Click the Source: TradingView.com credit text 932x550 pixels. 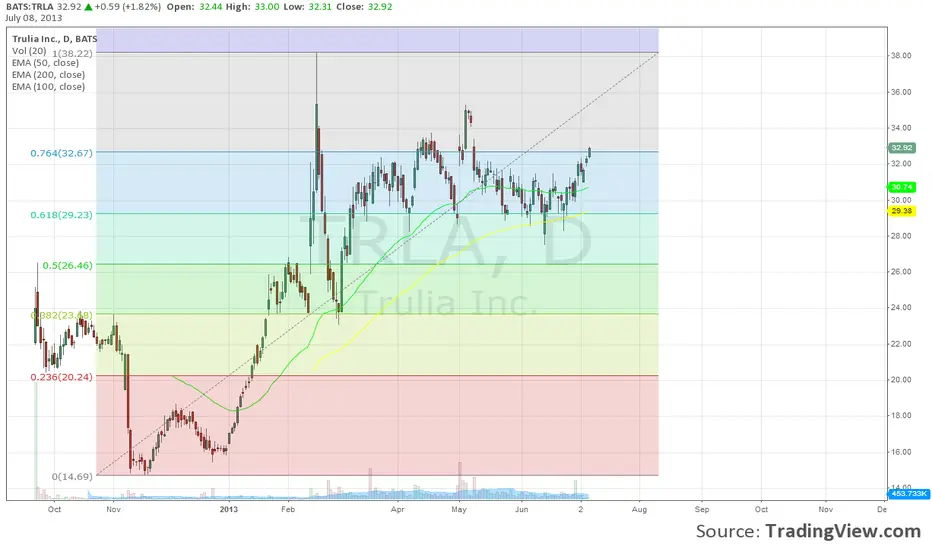(808, 531)
